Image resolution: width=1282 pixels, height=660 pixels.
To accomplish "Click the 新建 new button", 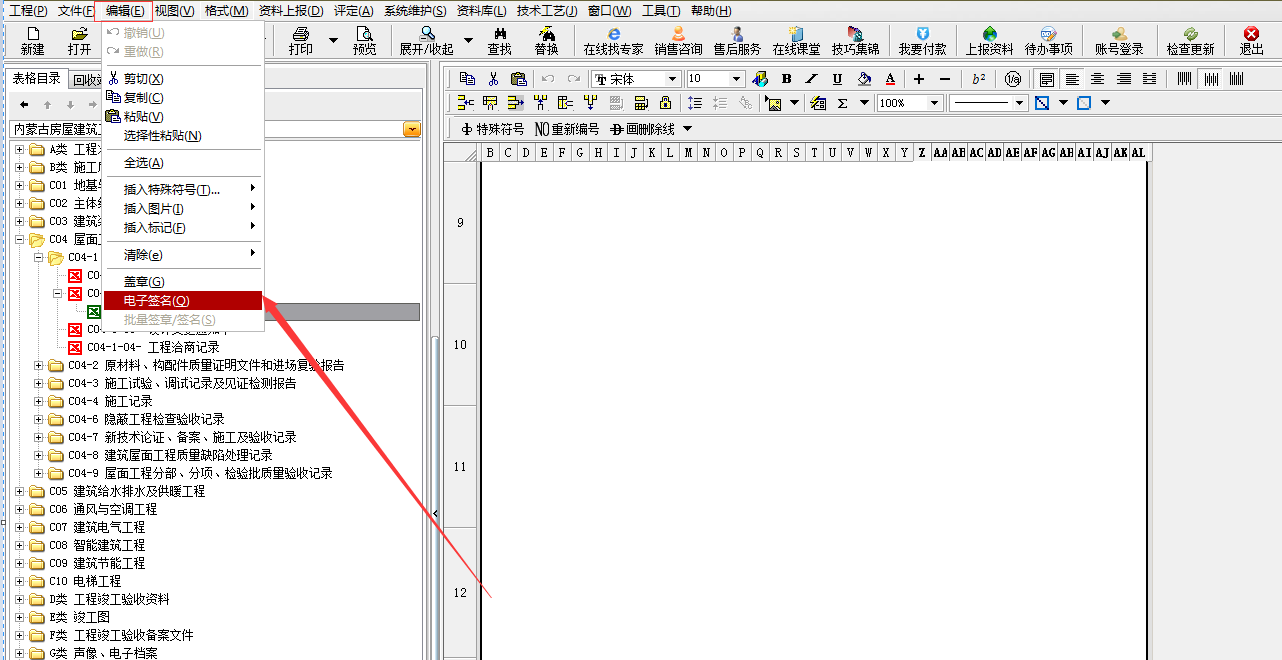I will pyautogui.click(x=32, y=40).
